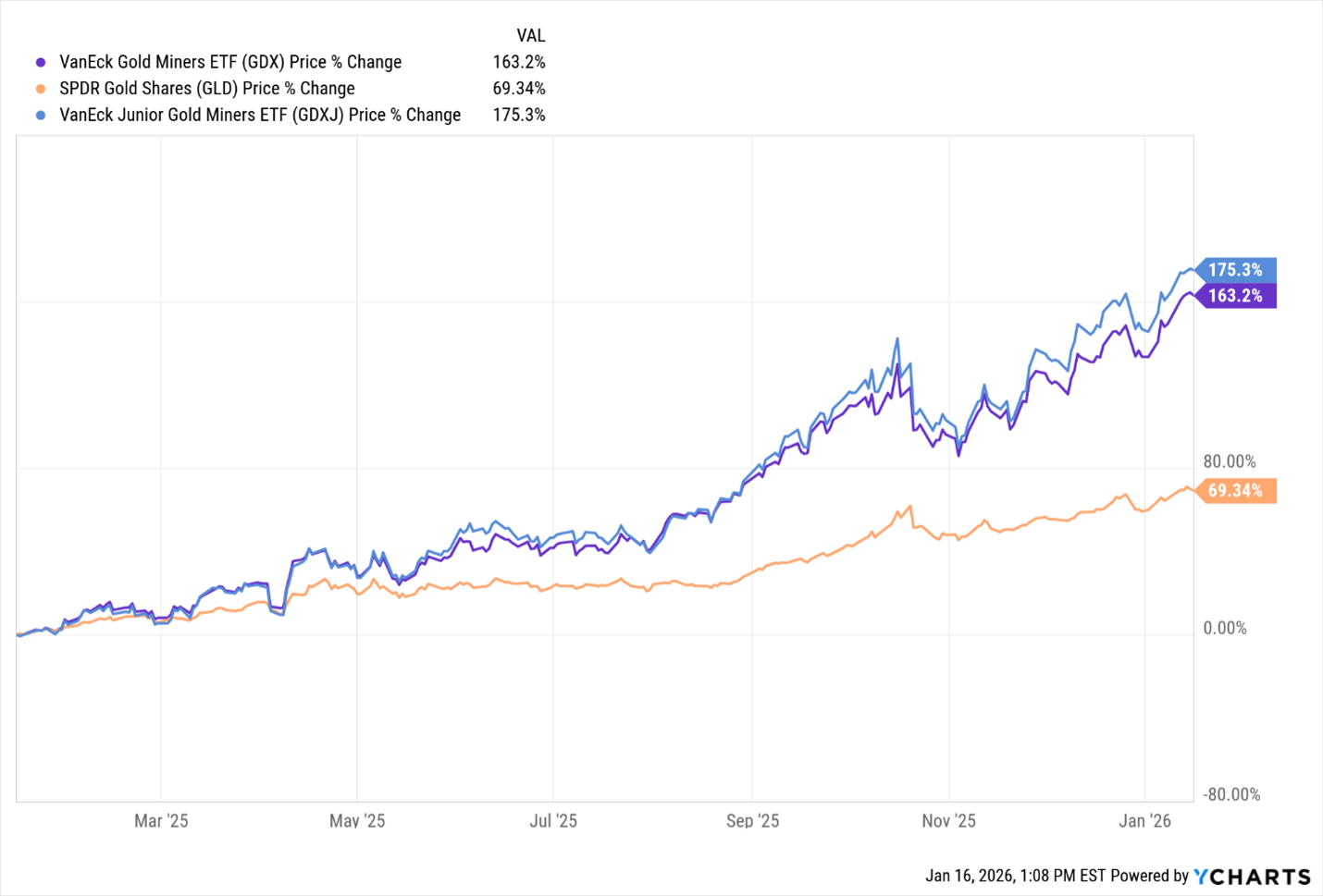1323x896 pixels.
Task: Click the blue GDXJ legend dot
Action: (x=41, y=116)
